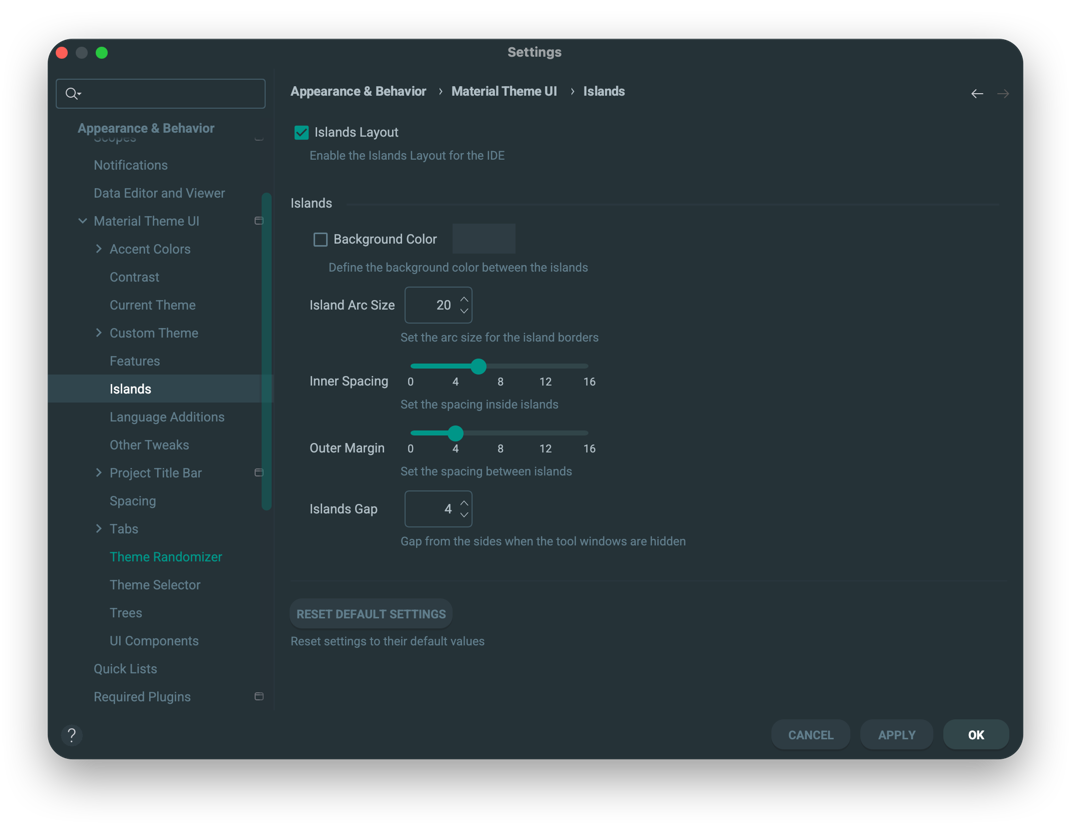The height and width of the screenshot is (834, 1071).
Task: Click the Background Color swatch
Action: click(484, 238)
